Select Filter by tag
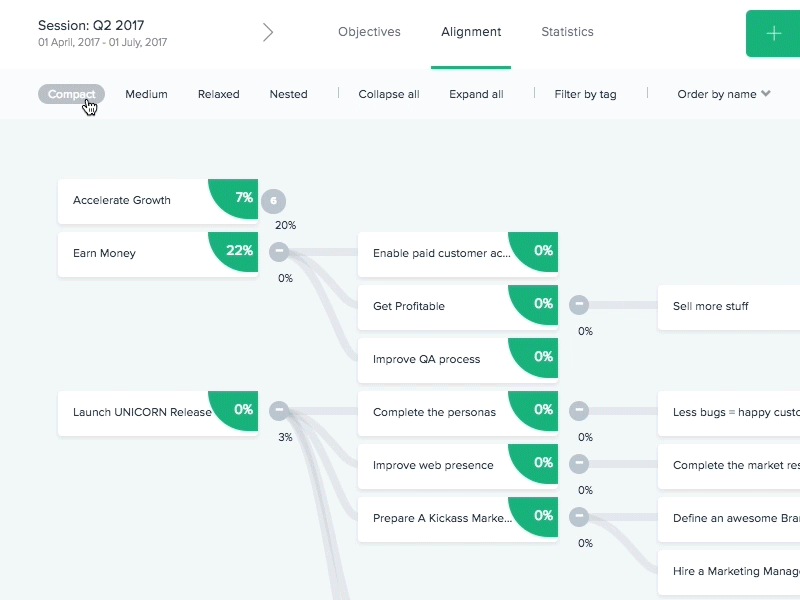This screenshot has width=800, height=600. pos(585,94)
